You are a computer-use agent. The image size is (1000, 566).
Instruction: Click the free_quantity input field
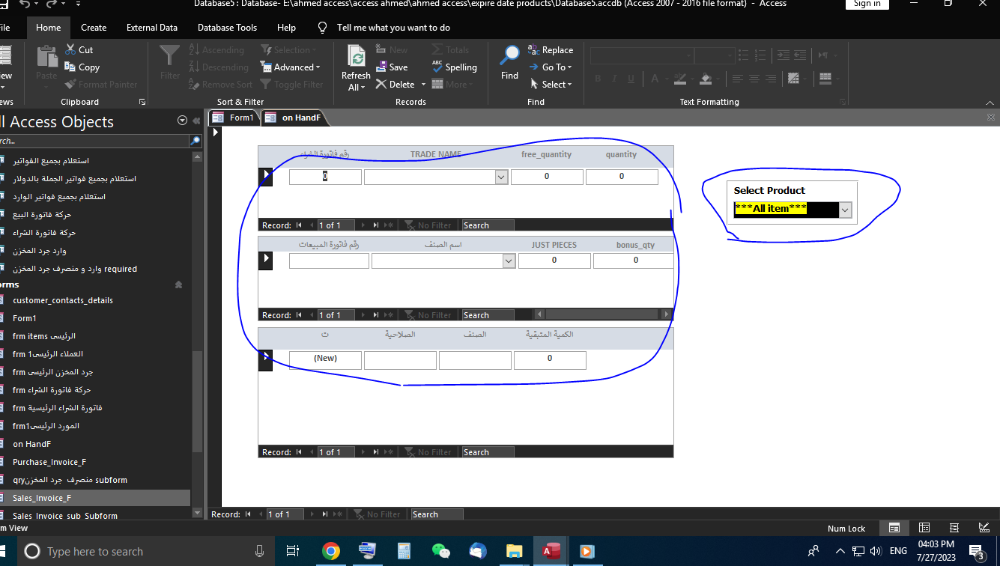click(547, 177)
